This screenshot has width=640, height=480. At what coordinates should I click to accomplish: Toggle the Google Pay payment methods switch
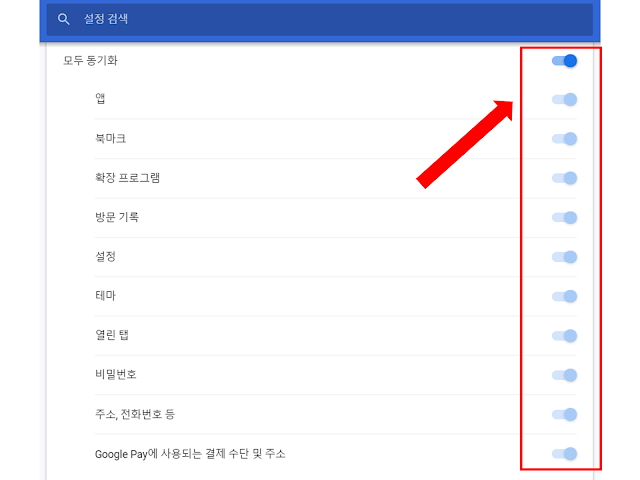pos(564,453)
